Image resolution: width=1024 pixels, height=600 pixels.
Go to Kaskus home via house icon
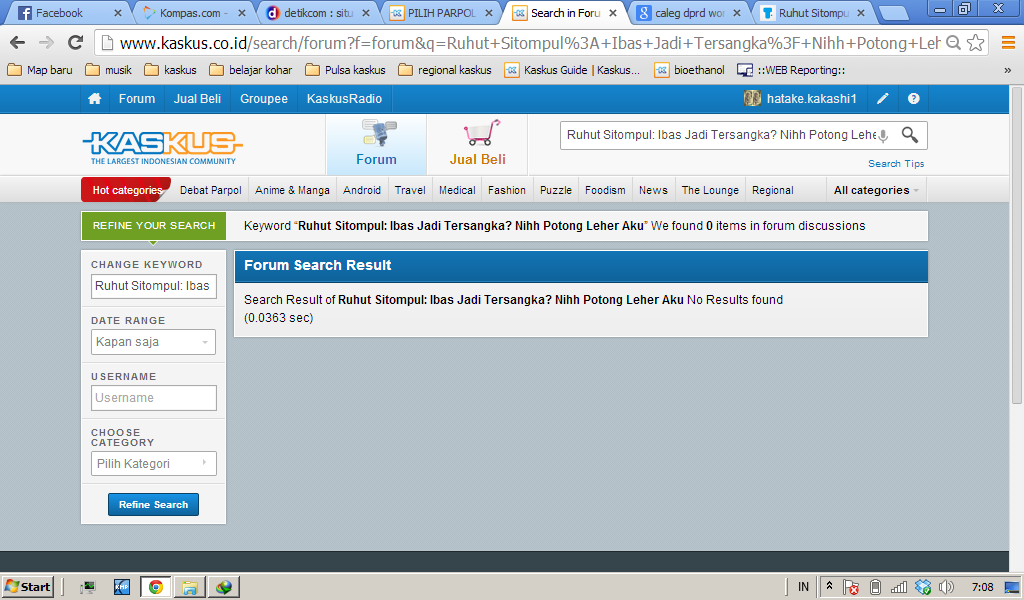[95, 99]
